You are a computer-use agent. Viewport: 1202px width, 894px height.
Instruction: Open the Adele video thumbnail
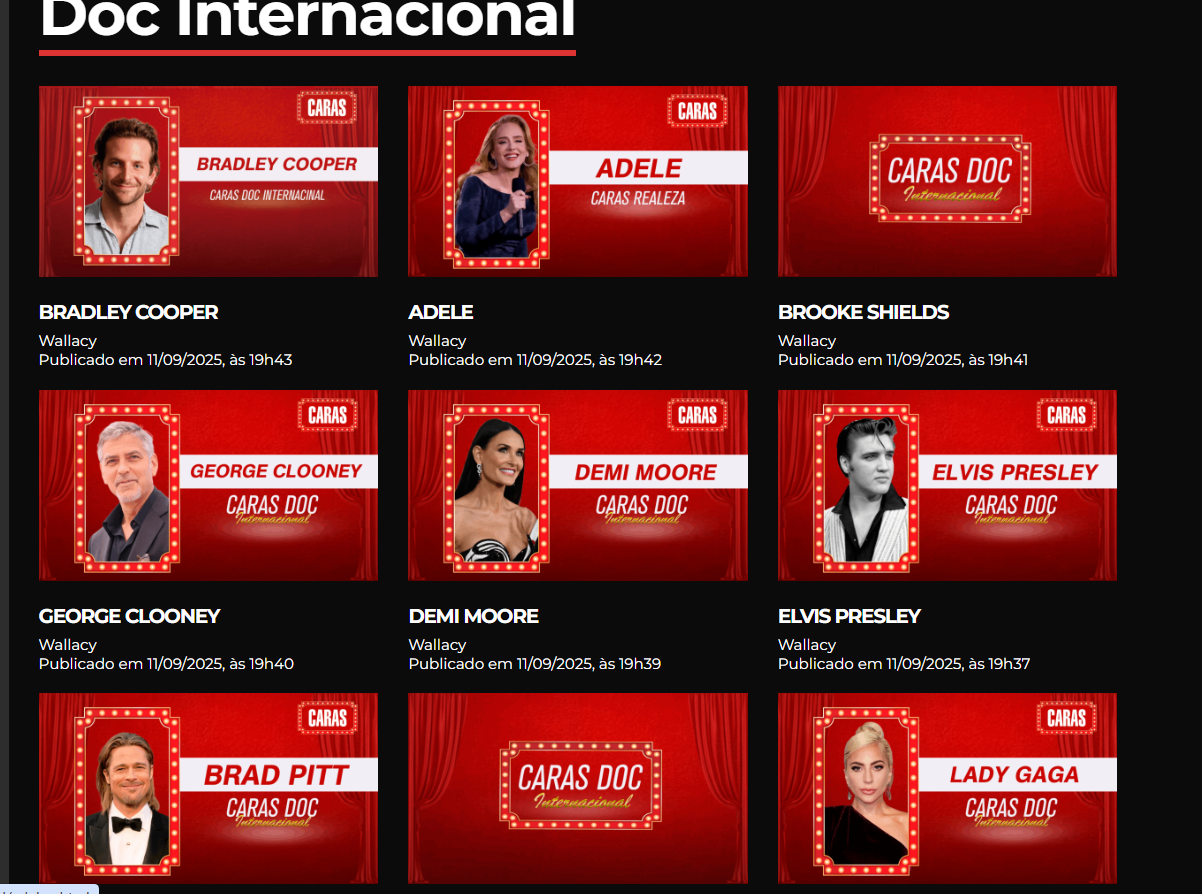[578, 181]
